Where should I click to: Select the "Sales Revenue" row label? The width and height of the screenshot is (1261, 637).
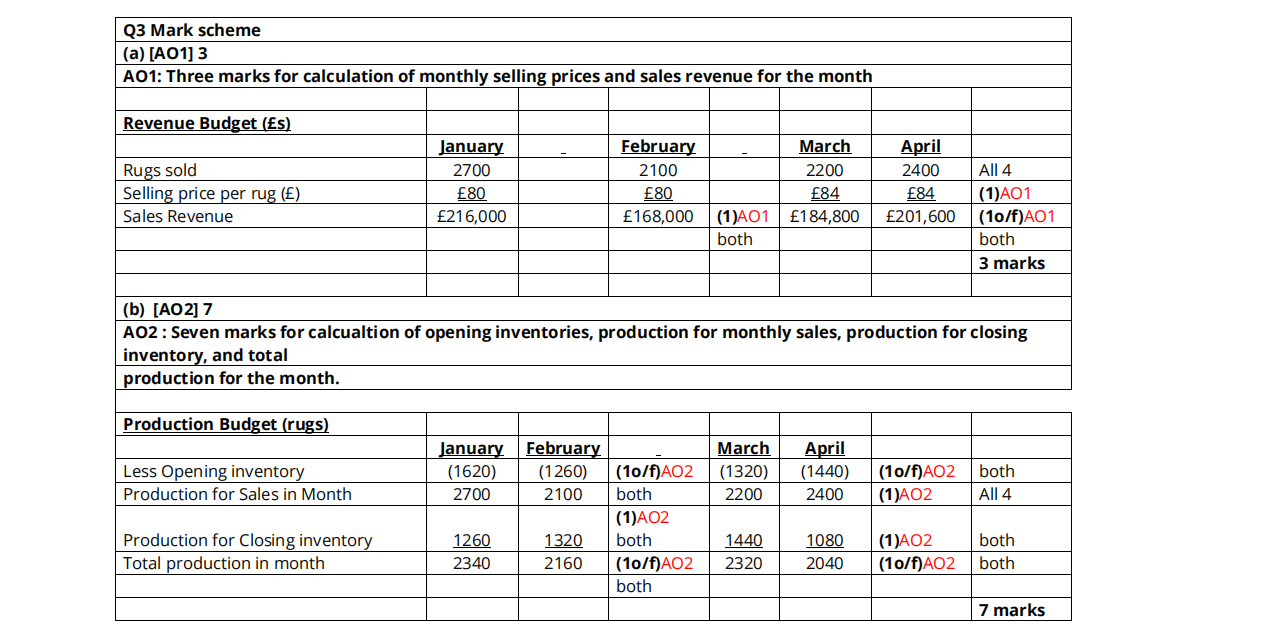[178, 216]
